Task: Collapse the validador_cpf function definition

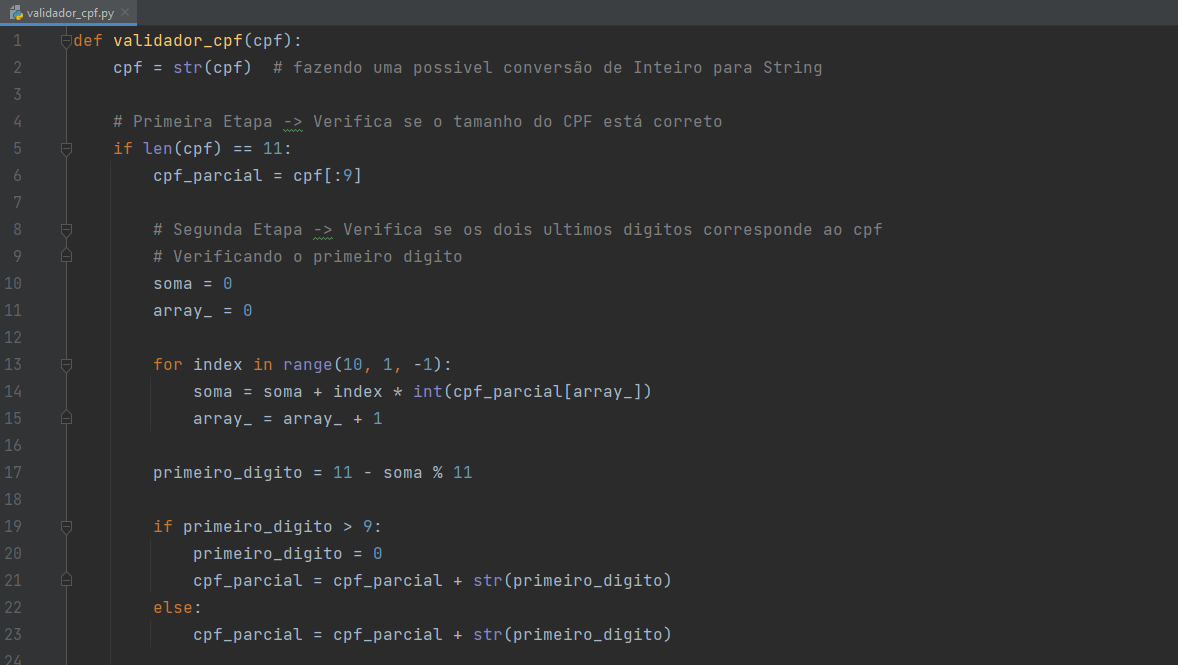Action: point(66,40)
